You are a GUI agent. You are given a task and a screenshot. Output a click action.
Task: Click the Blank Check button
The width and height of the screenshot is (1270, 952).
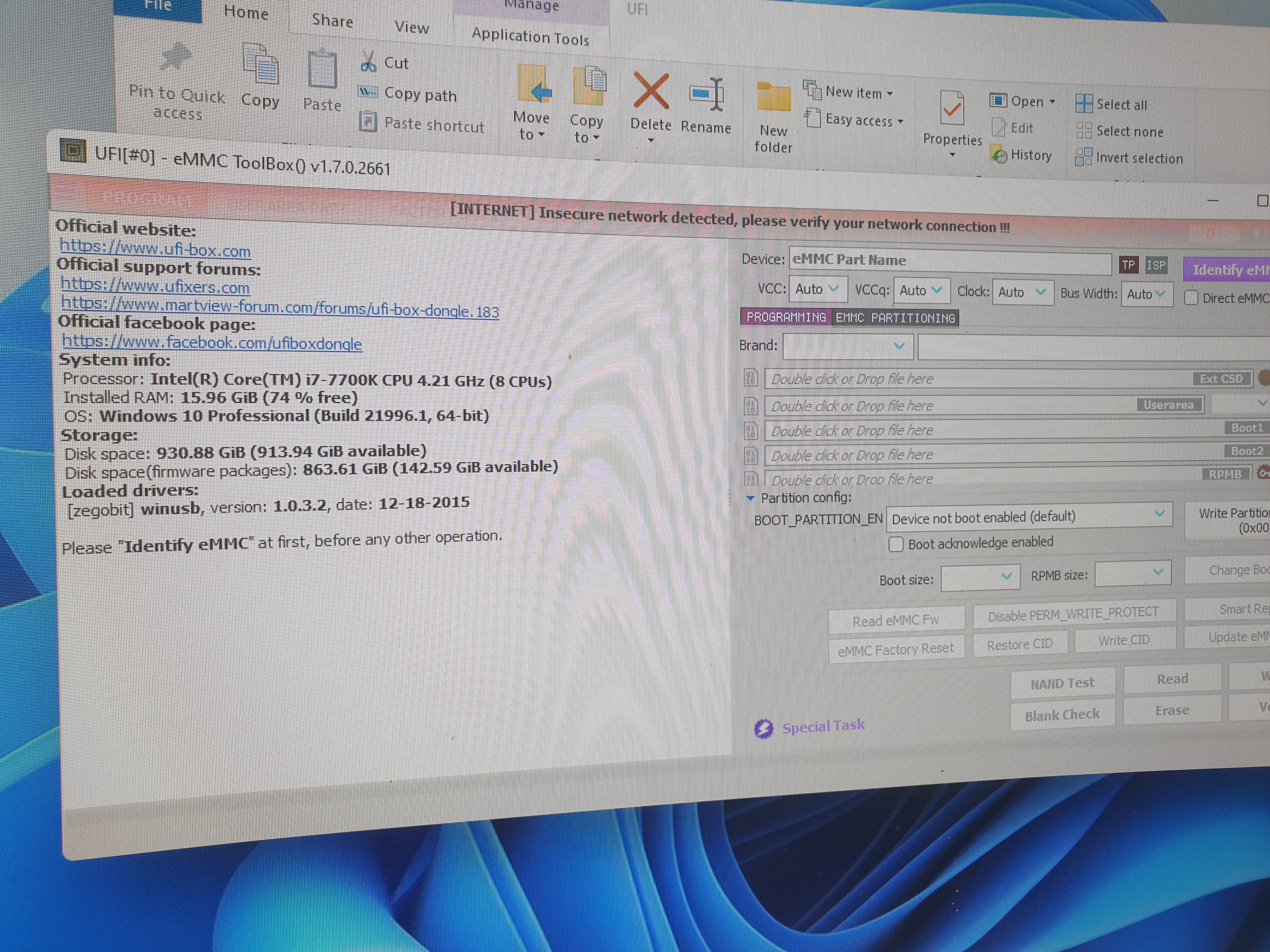point(1062,714)
